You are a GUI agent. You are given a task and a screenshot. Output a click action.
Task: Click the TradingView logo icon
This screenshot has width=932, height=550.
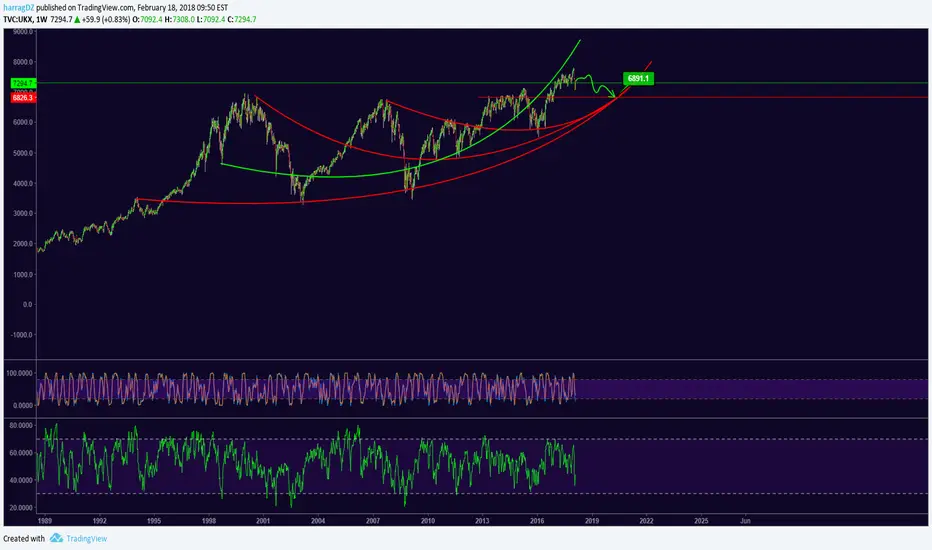56,538
